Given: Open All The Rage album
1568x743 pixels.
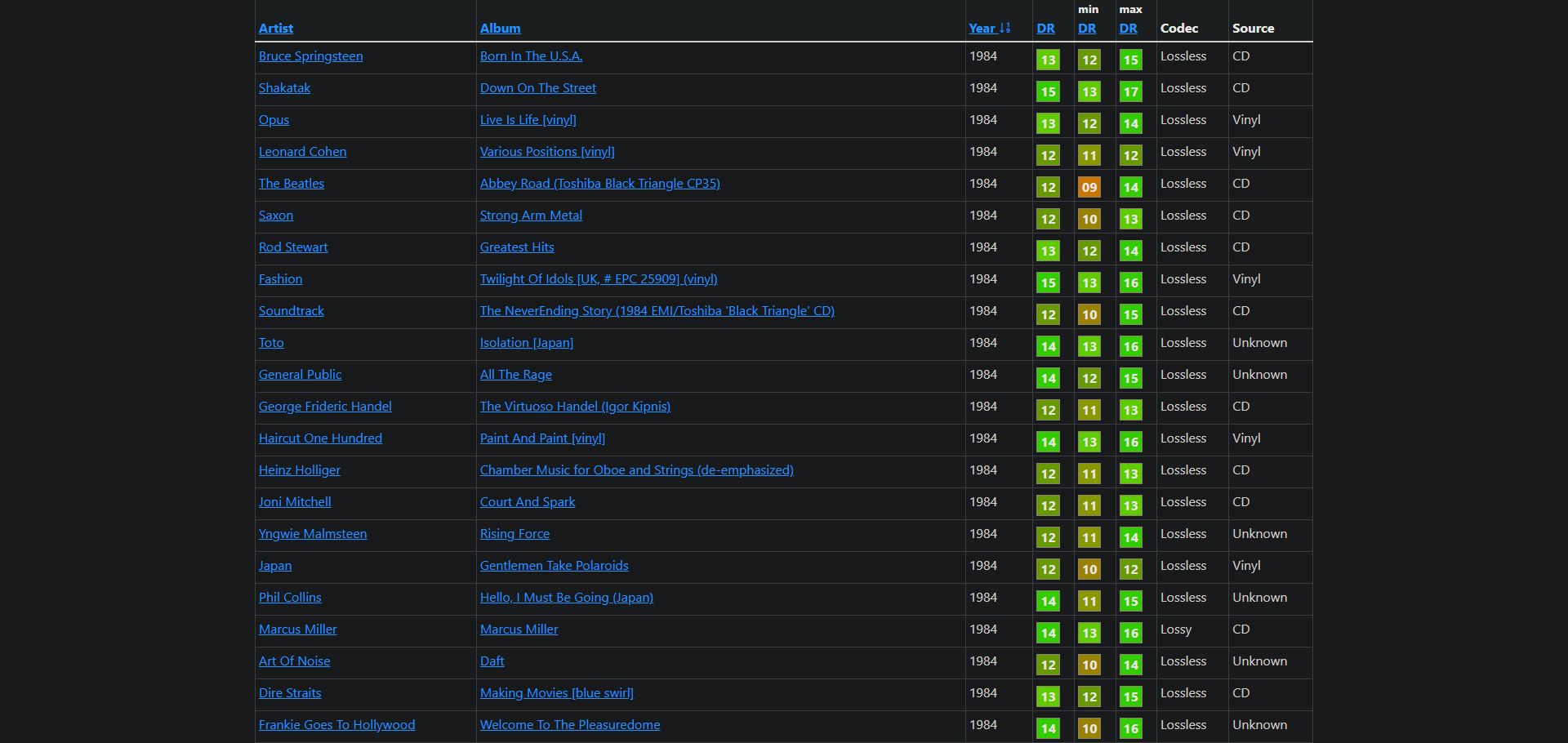Looking at the screenshot, I should pyautogui.click(x=516, y=375).
